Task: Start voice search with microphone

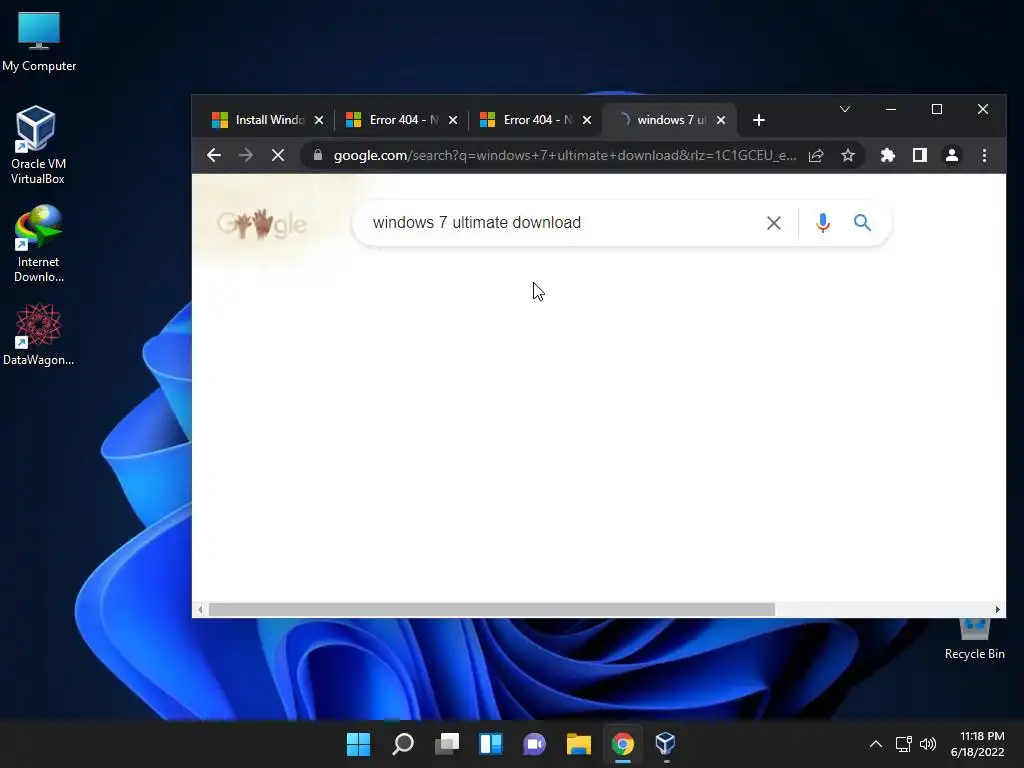Action: (823, 223)
